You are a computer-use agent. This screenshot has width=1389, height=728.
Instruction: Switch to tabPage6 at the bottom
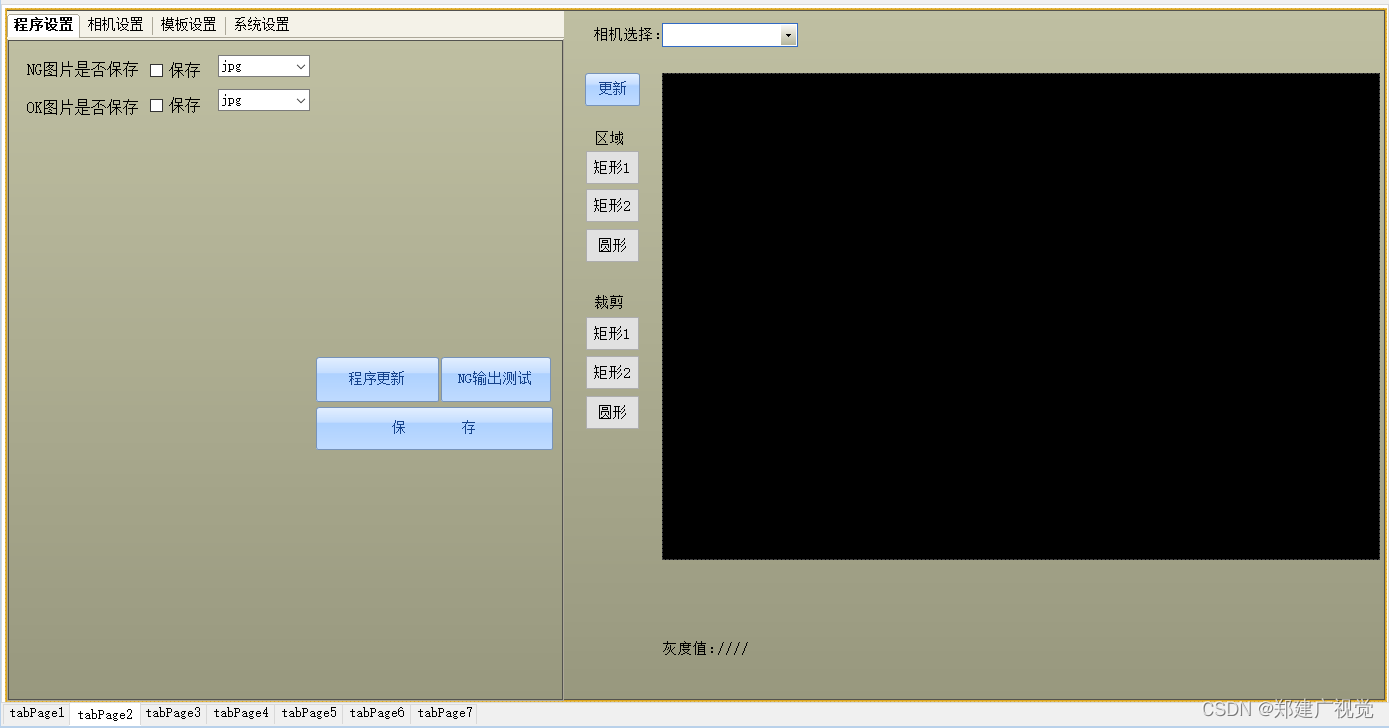click(x=377, y=713)
